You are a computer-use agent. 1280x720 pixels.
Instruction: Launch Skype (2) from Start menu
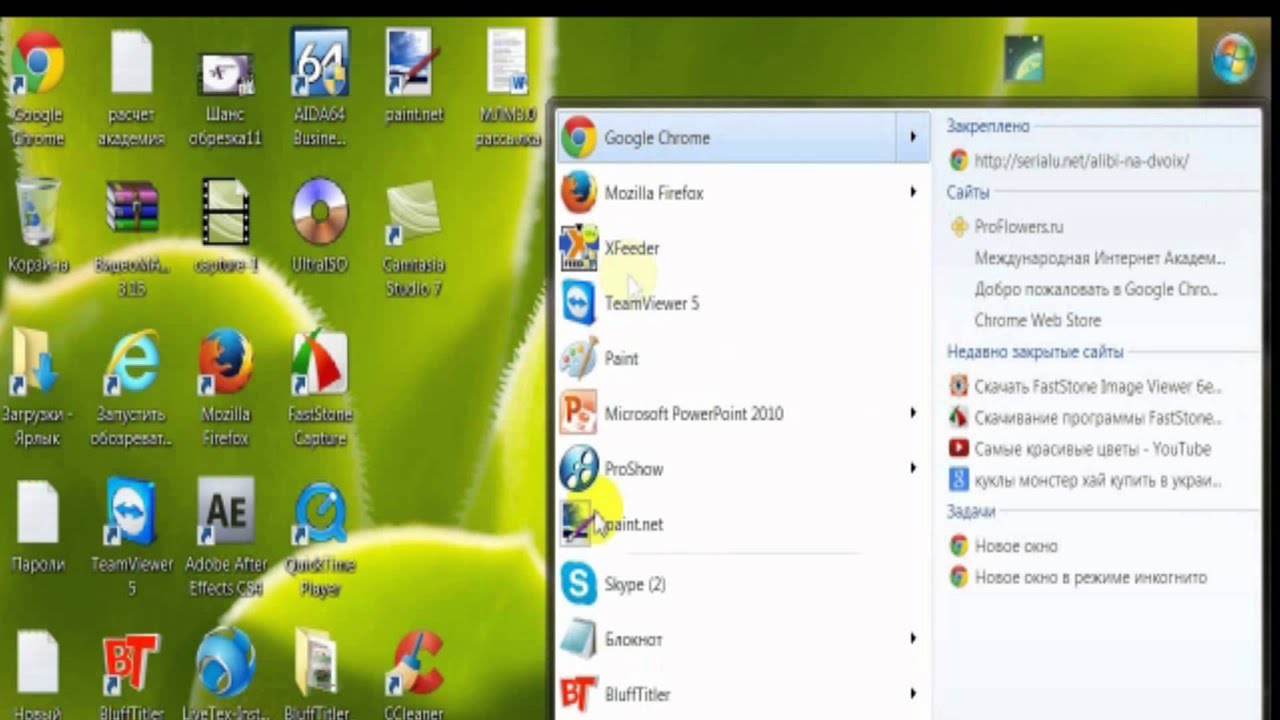[743, 584]
